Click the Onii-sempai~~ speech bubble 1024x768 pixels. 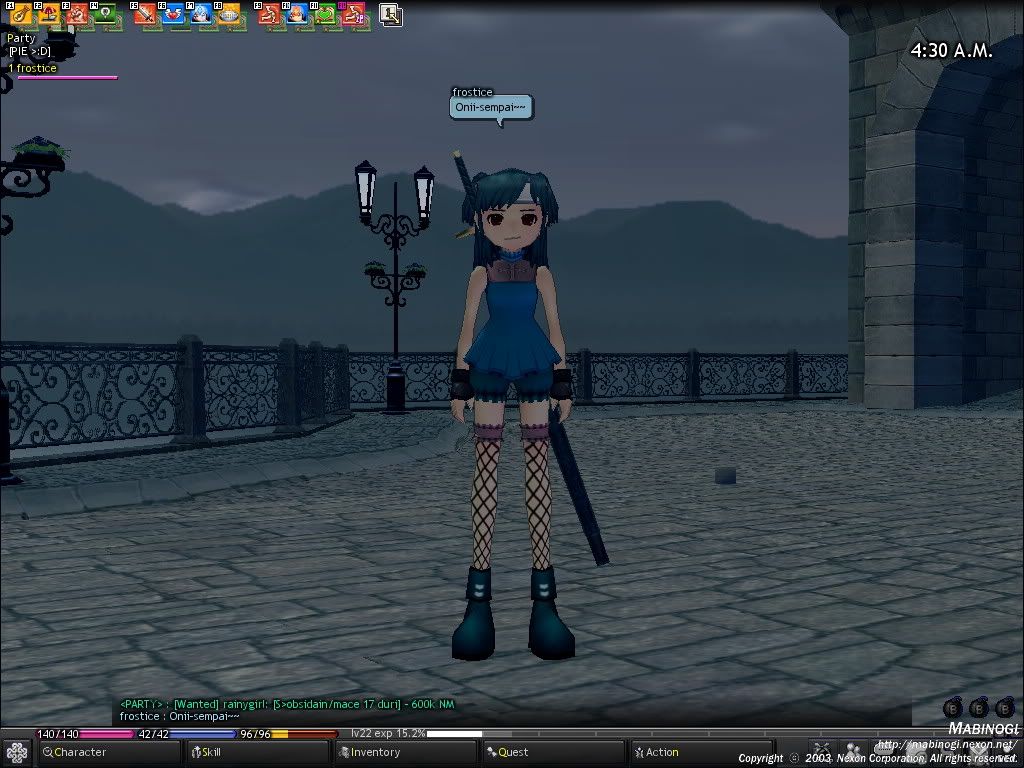tap(491, 108)
